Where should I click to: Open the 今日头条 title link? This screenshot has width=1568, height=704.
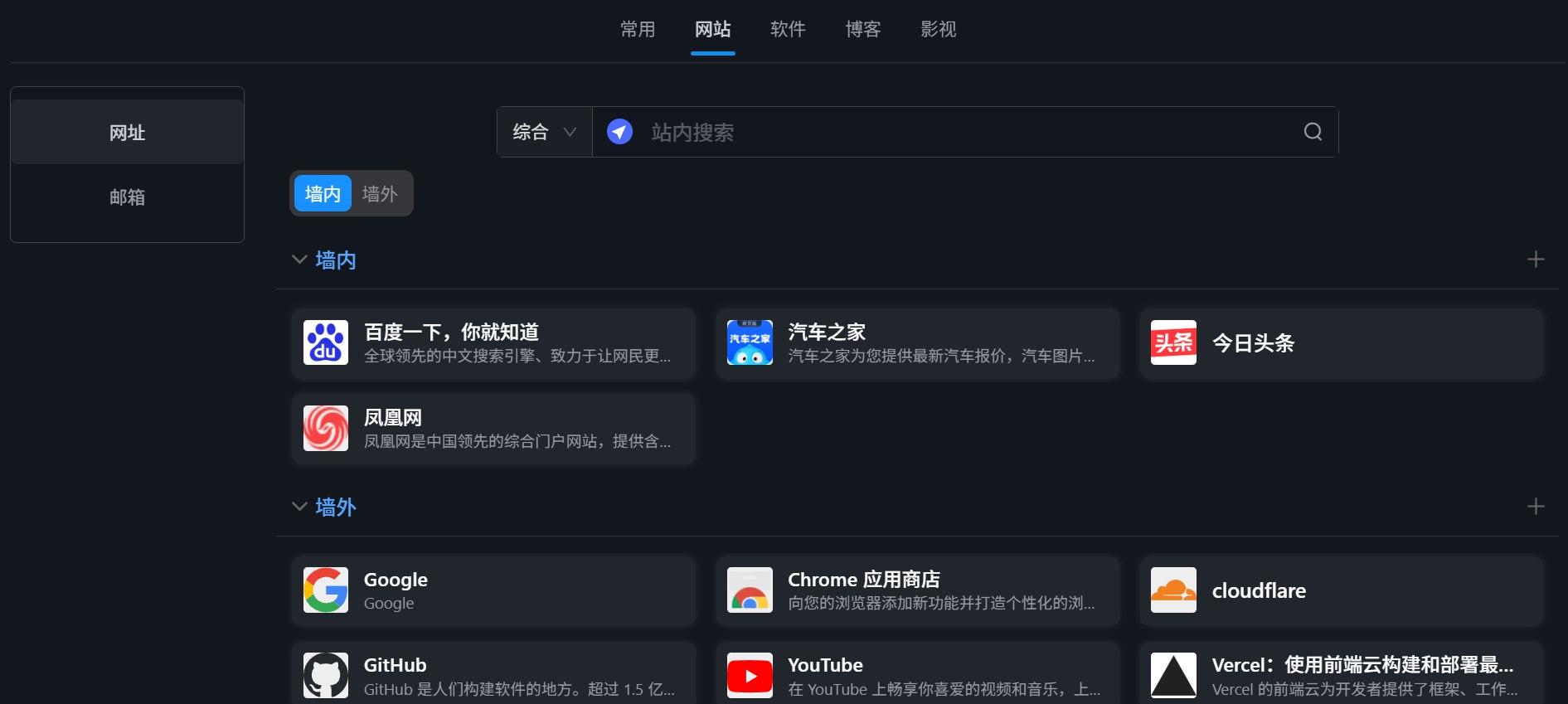(1253, 343)
